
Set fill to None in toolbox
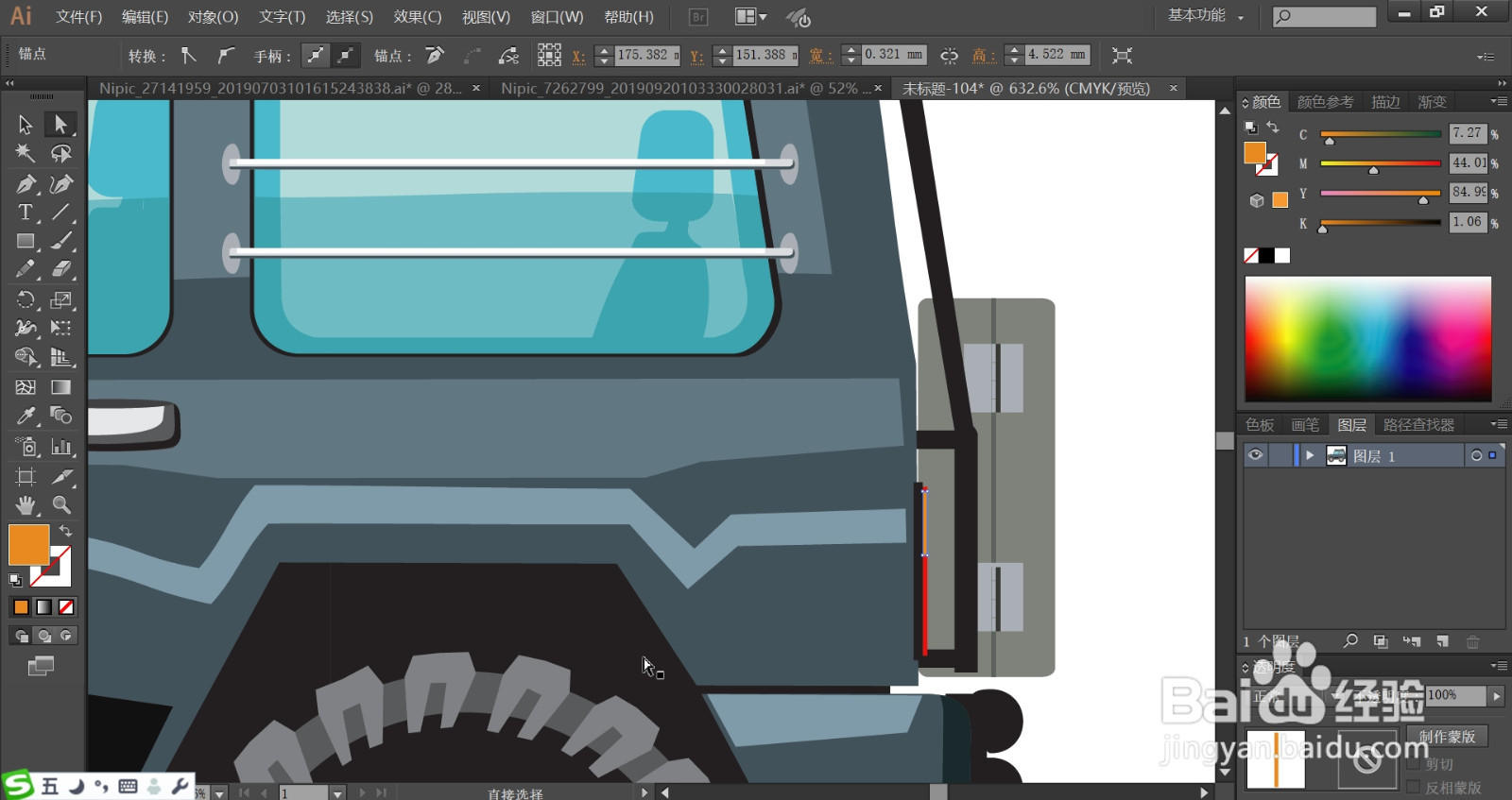[66, 607]
